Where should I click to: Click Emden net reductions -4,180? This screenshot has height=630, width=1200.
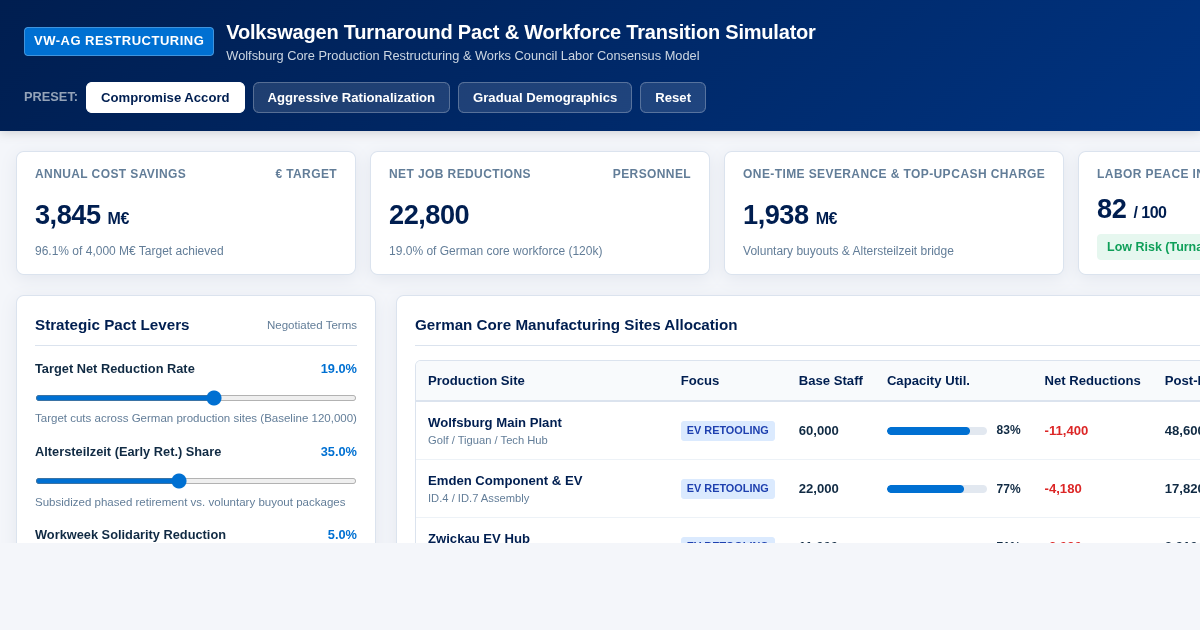pos(1063,489)
